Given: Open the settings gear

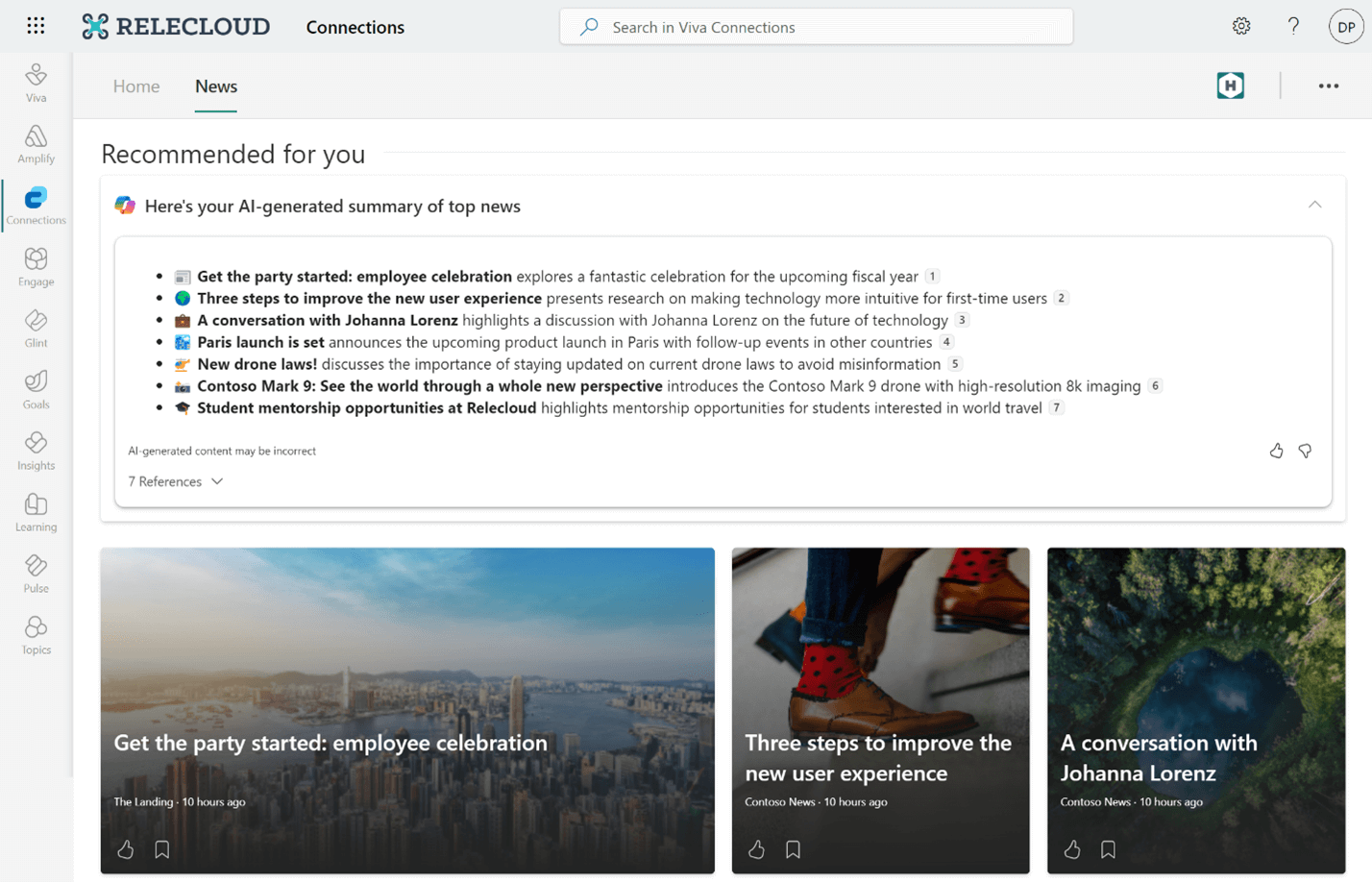Looking at the screenshot, I should 1240,26.
